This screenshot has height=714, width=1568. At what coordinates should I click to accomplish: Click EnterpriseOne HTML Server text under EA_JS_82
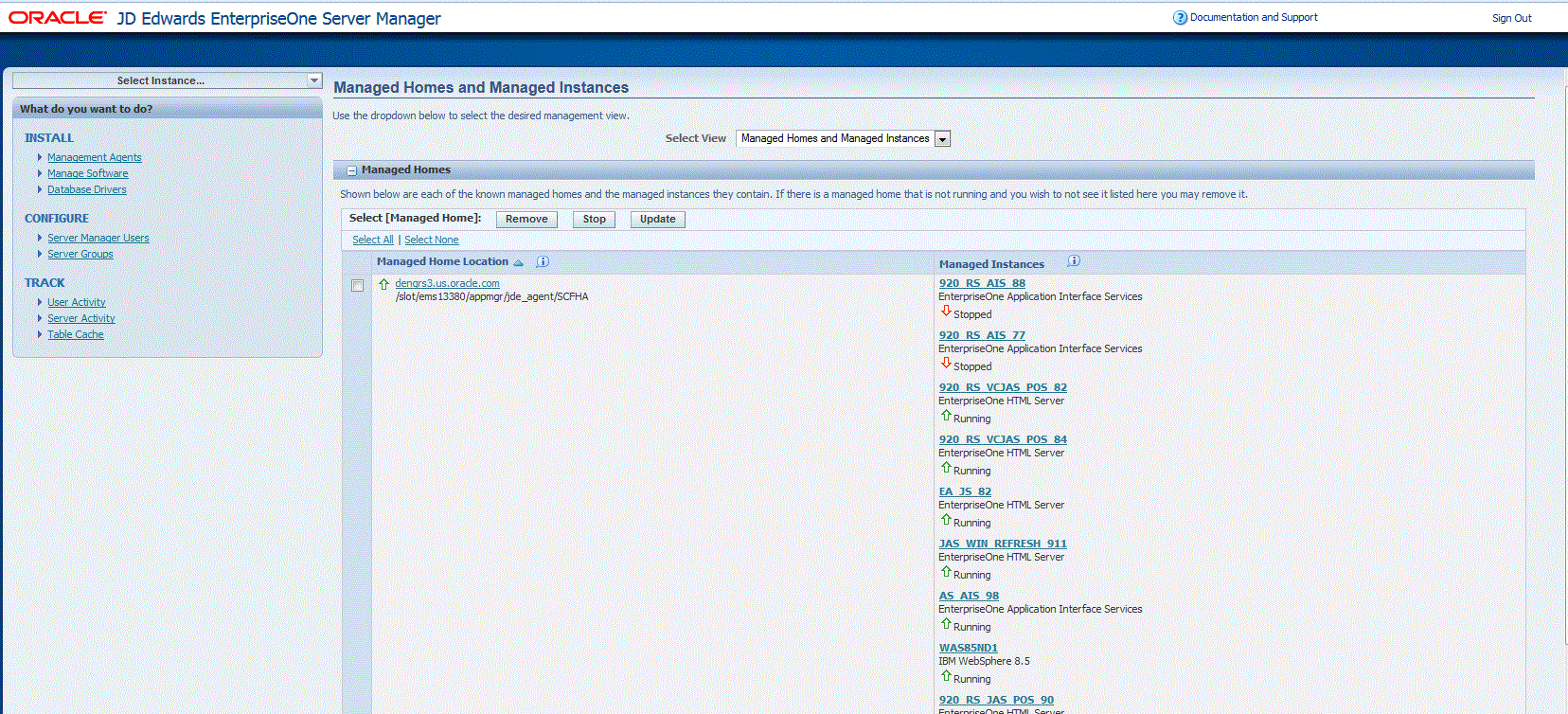(x=1001, y=506)
